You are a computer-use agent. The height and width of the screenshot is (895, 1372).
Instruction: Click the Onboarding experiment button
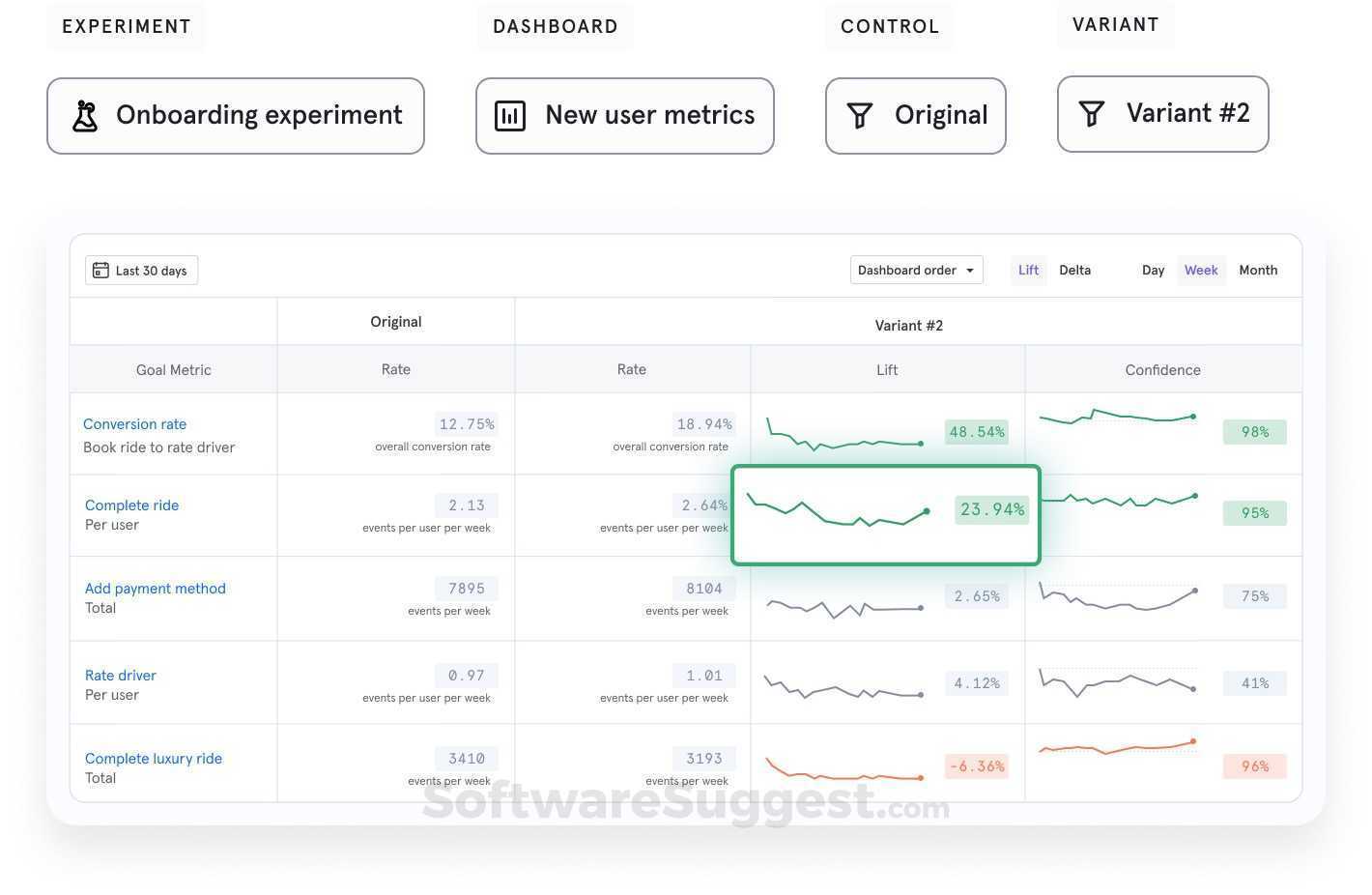236,115
